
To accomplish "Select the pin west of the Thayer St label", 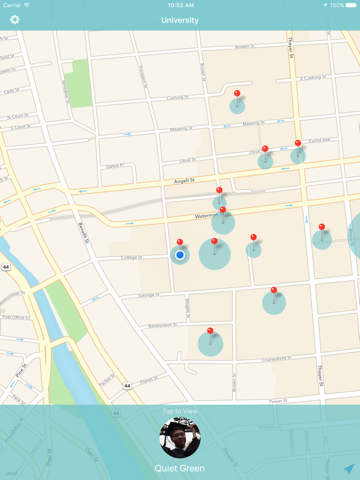I will [x=253, y=242].
